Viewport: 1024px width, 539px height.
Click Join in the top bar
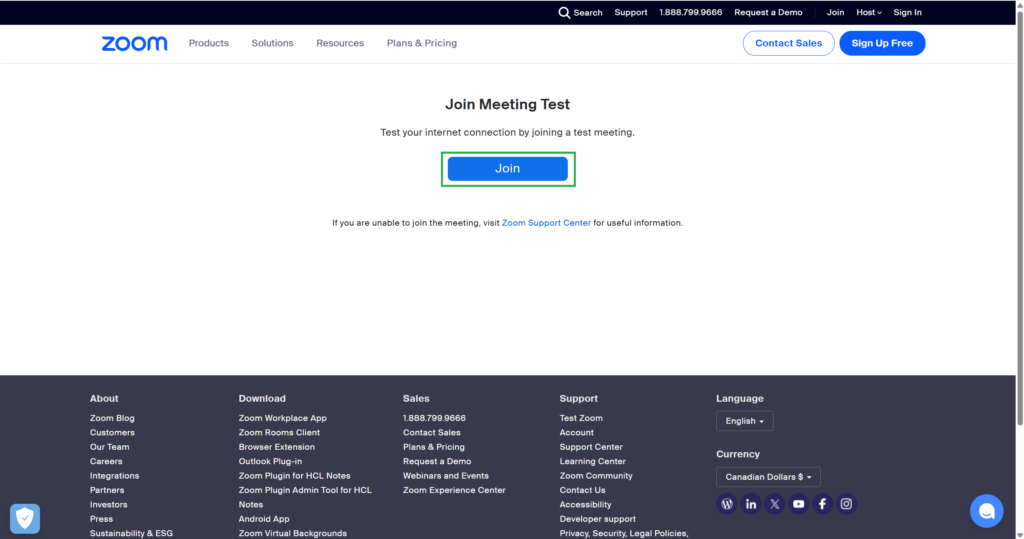tap(835, 12)
